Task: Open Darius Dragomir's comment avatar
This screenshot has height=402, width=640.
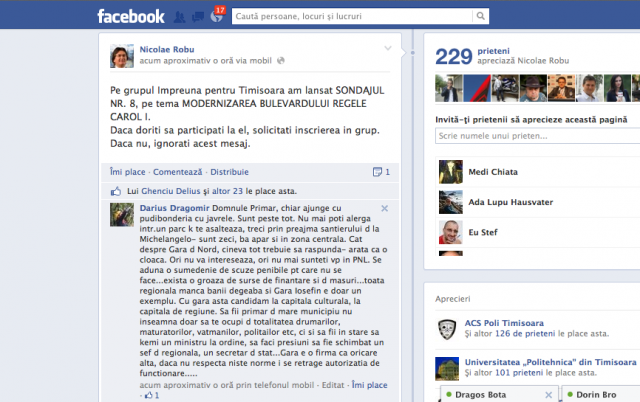Action: (122, 214)
